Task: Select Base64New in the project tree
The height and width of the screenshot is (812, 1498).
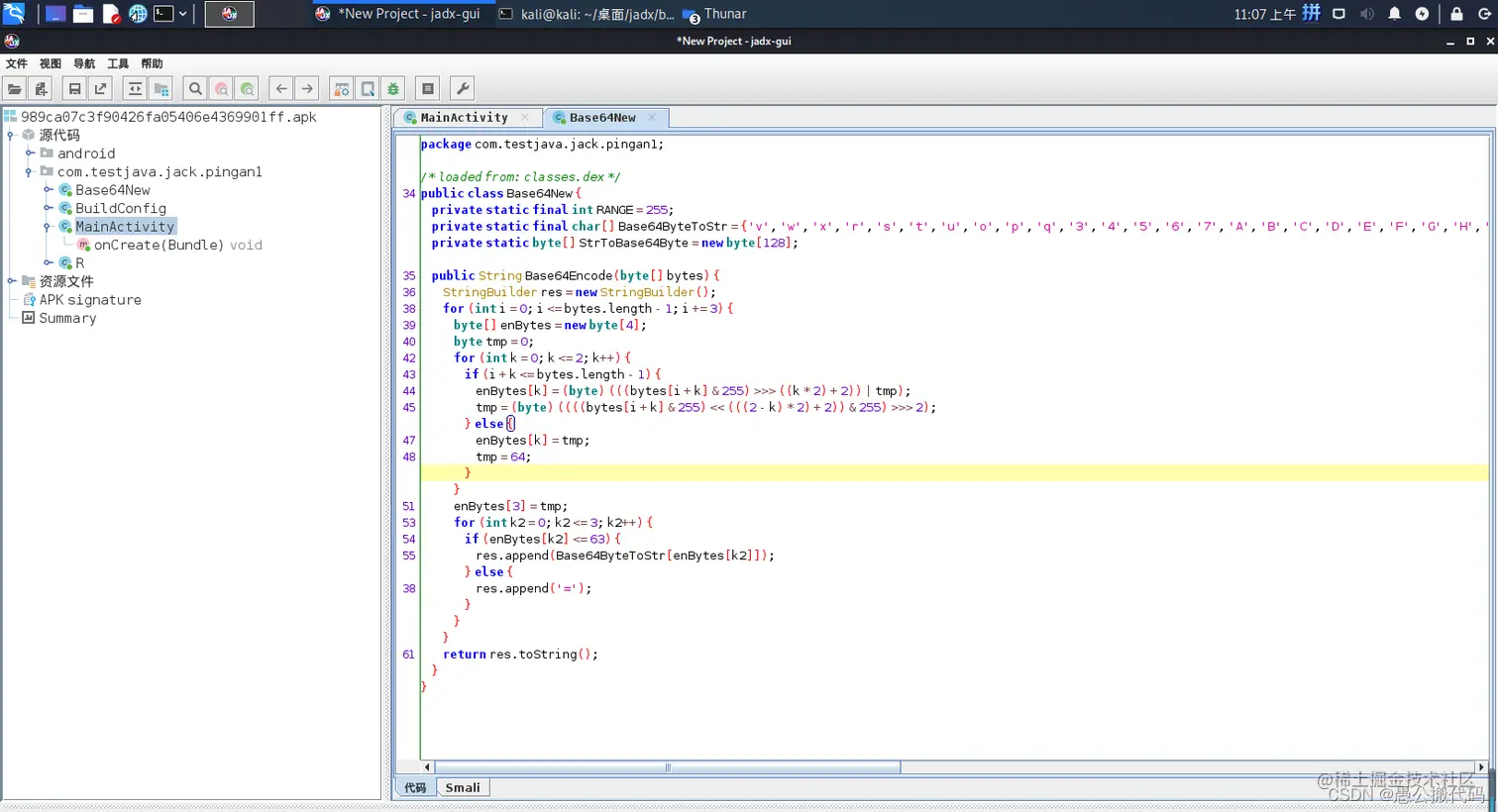Action: point(113,190)
